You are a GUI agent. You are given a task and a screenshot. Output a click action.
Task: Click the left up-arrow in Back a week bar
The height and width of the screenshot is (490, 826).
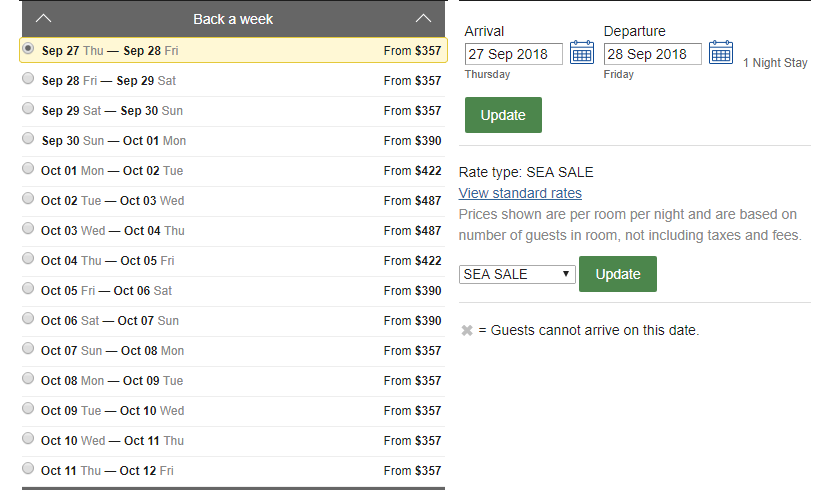[x=43, y=18]
